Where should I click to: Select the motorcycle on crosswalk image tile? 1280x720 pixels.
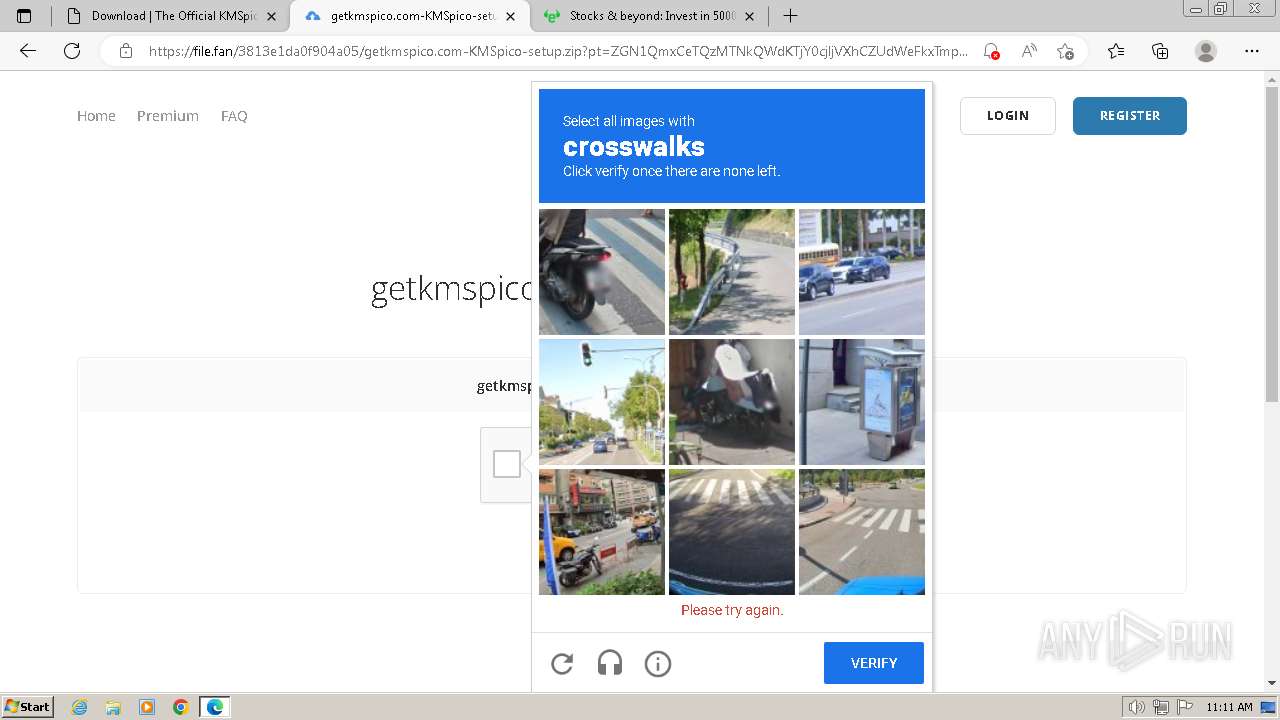point(602,272)
